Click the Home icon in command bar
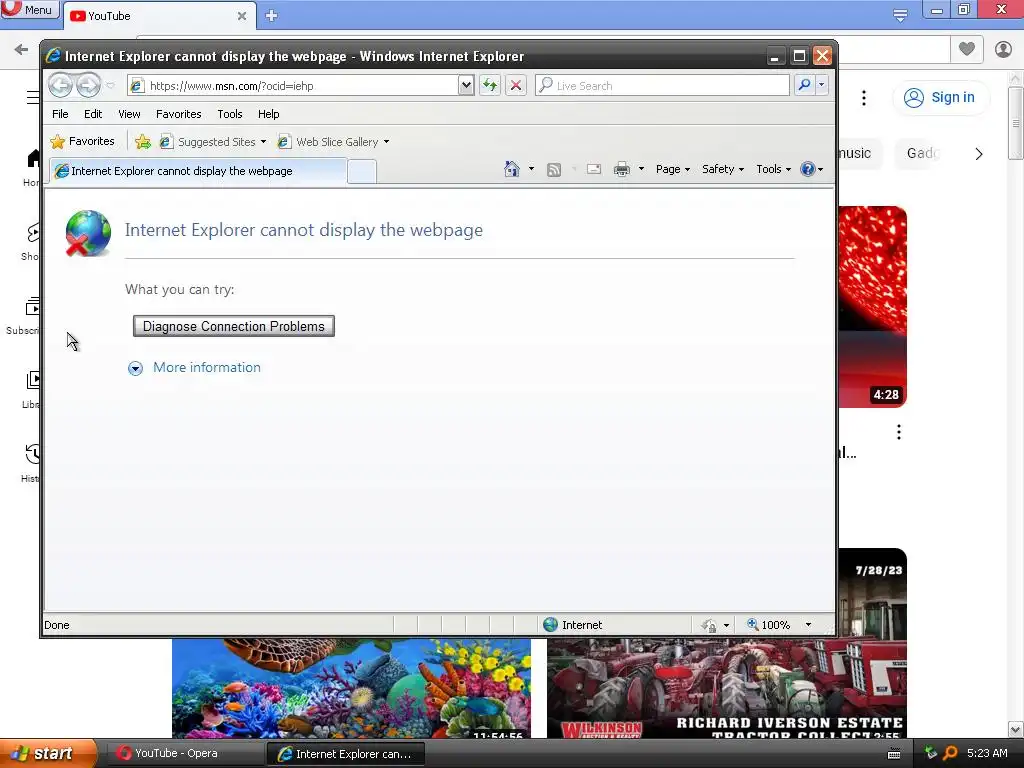This screenshot has height=768, width=1024. (x=511, y=169)
